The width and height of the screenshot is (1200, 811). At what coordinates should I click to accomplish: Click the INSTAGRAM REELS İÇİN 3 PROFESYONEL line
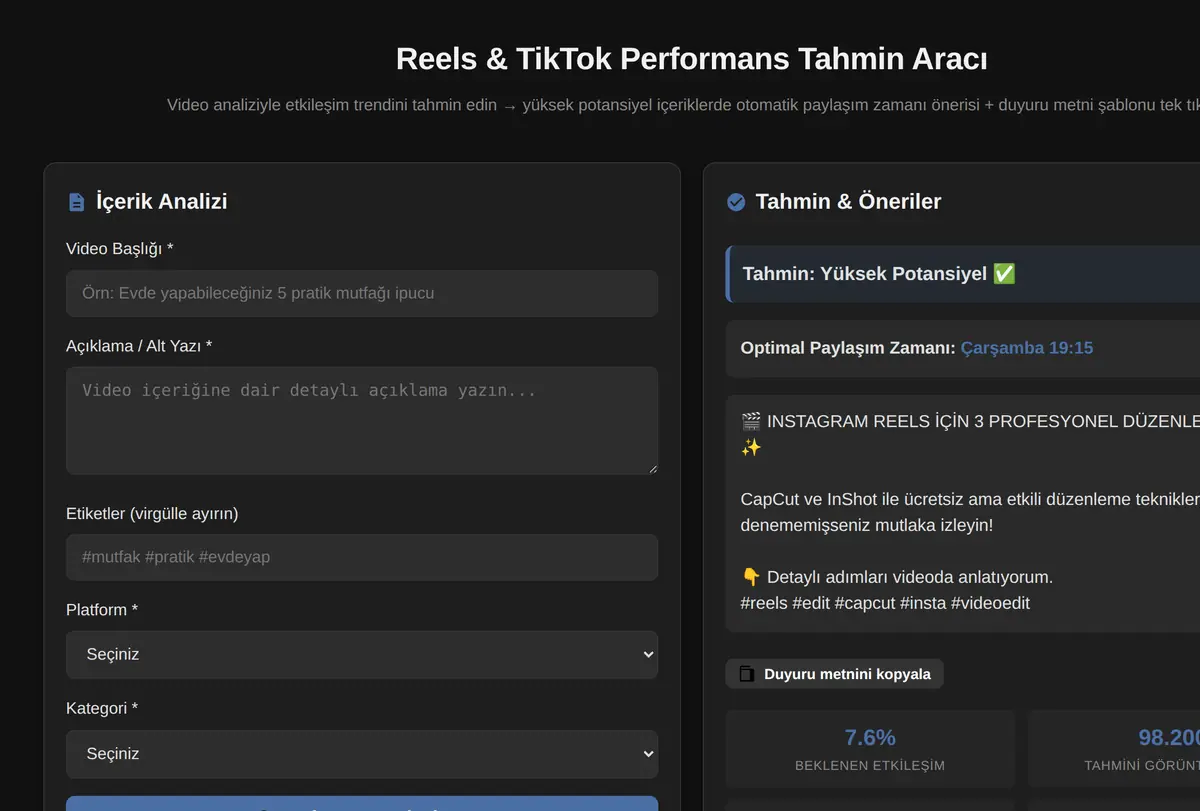click(970, 421)
